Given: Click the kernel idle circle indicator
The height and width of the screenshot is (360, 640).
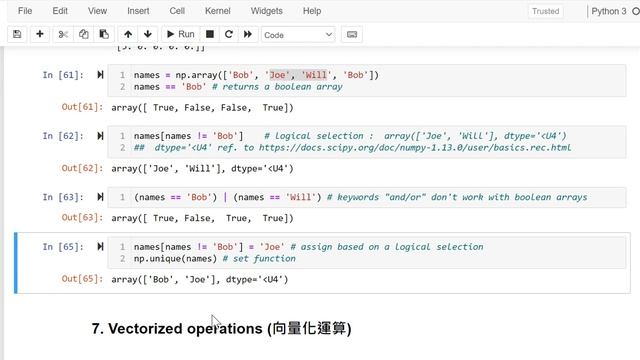Looking at the screenshot, I should [636, 11].
